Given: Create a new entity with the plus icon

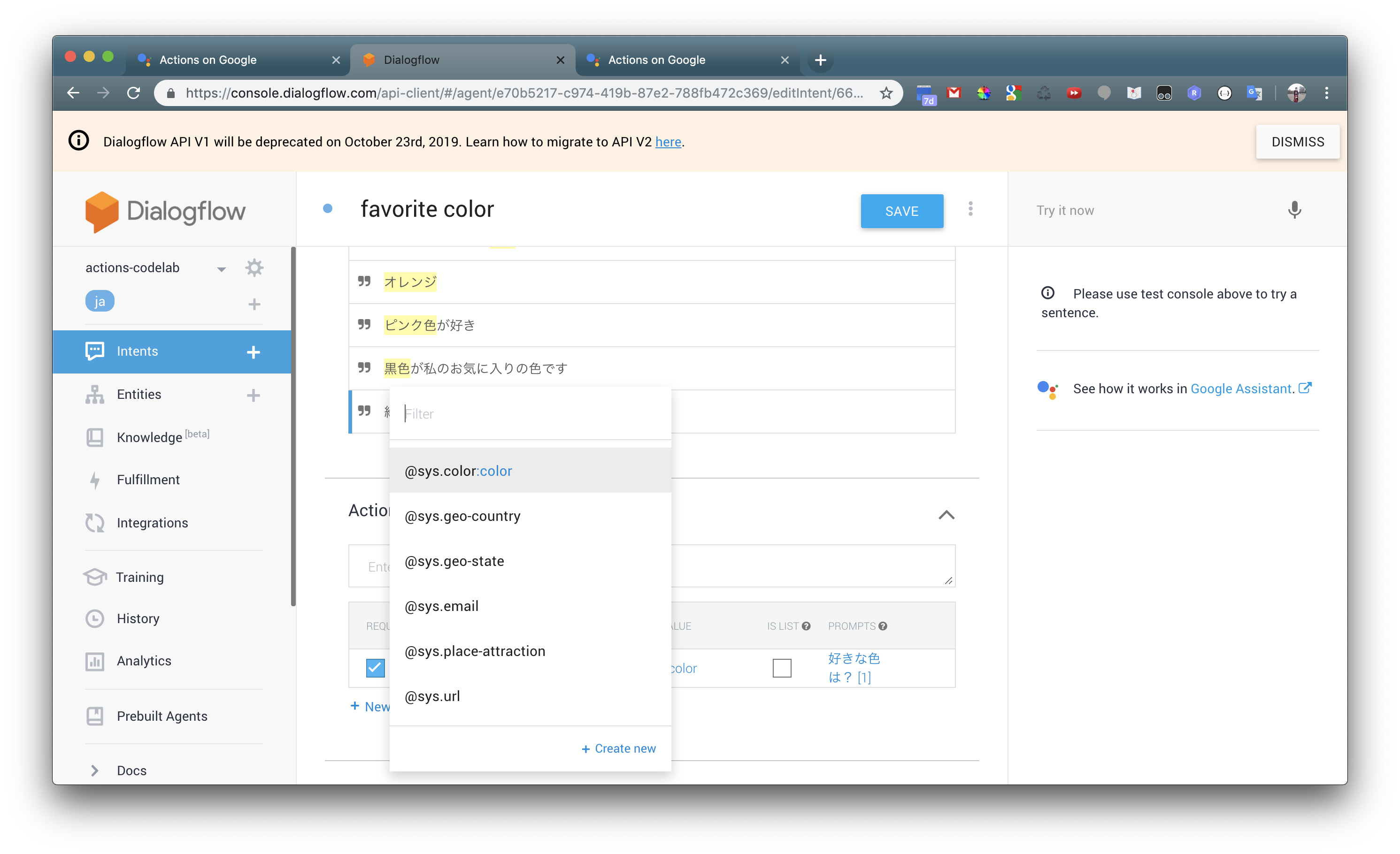Looking at the screenshot, I should 254,395.
